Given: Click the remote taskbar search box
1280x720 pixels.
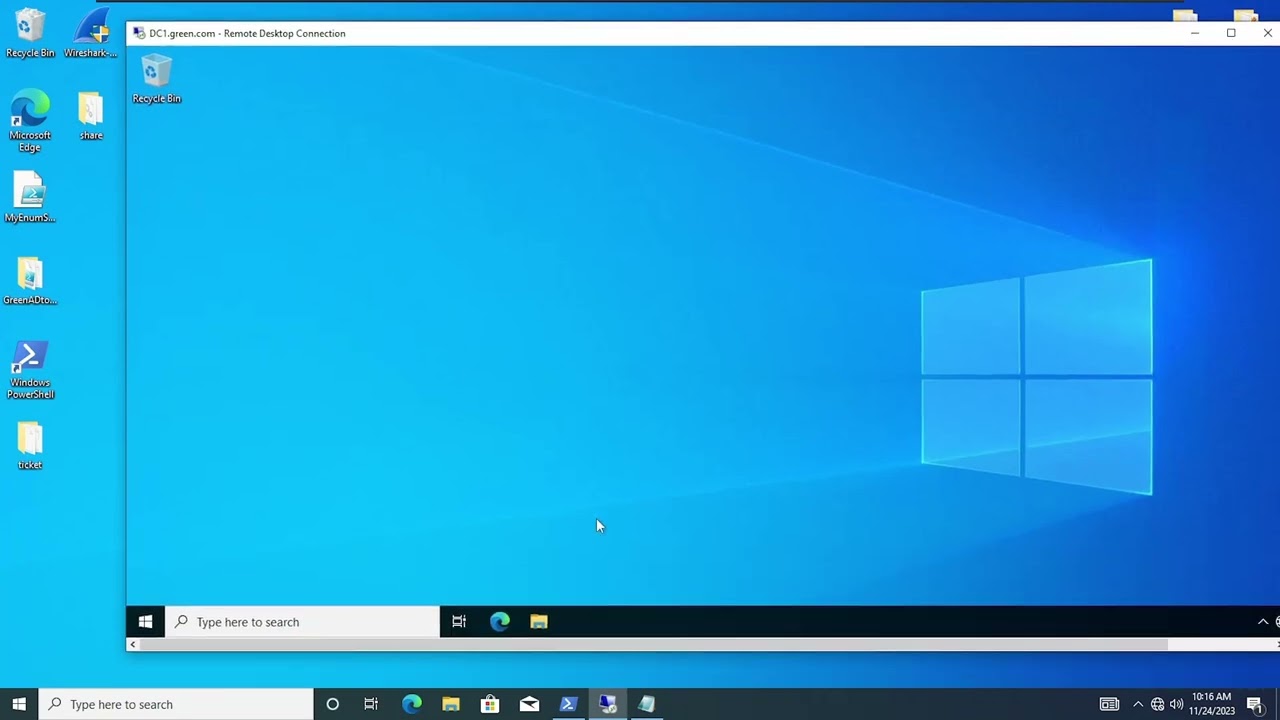Looking at the screenshot, I should (x=302, y=622).
